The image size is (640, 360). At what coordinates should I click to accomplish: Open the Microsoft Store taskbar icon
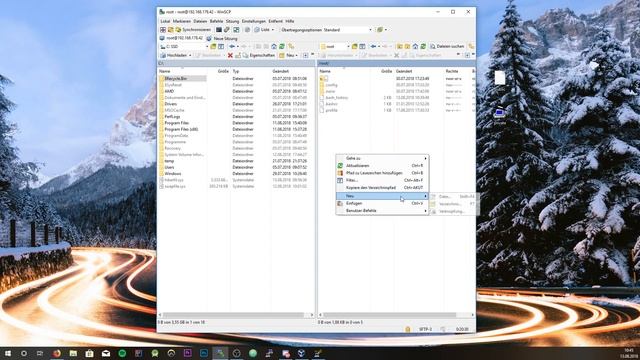[x=89, y=353]
